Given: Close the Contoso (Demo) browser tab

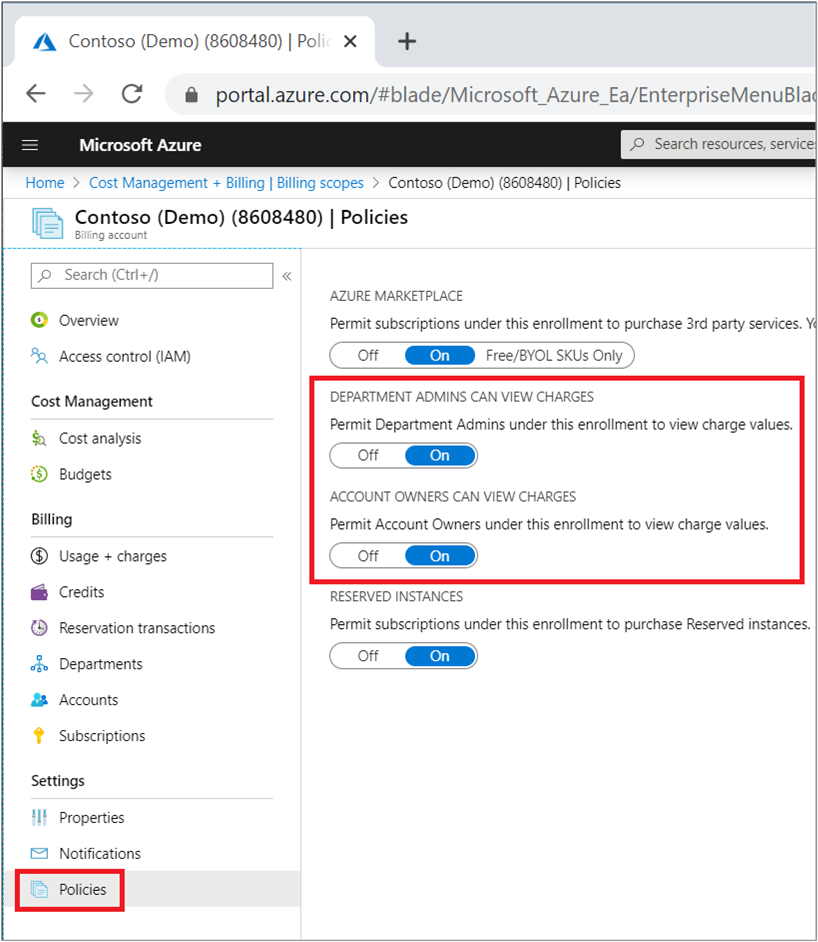Looking at the screenshot, I should (350, 41).
